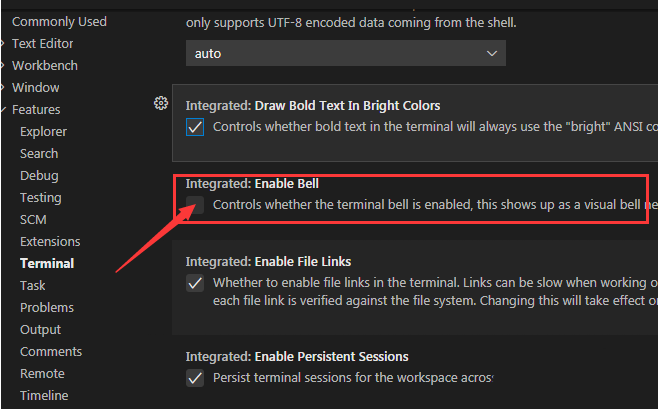This screenshot has height=409, width=658.
Task: Collapse the Features settings section
Action: tap(35, 109)
